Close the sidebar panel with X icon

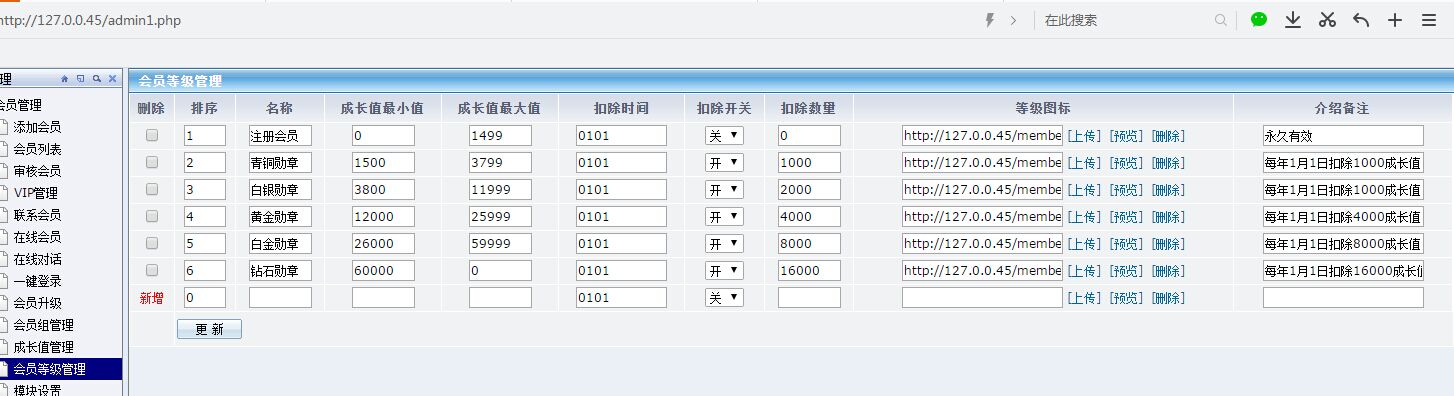coord(112,79)
